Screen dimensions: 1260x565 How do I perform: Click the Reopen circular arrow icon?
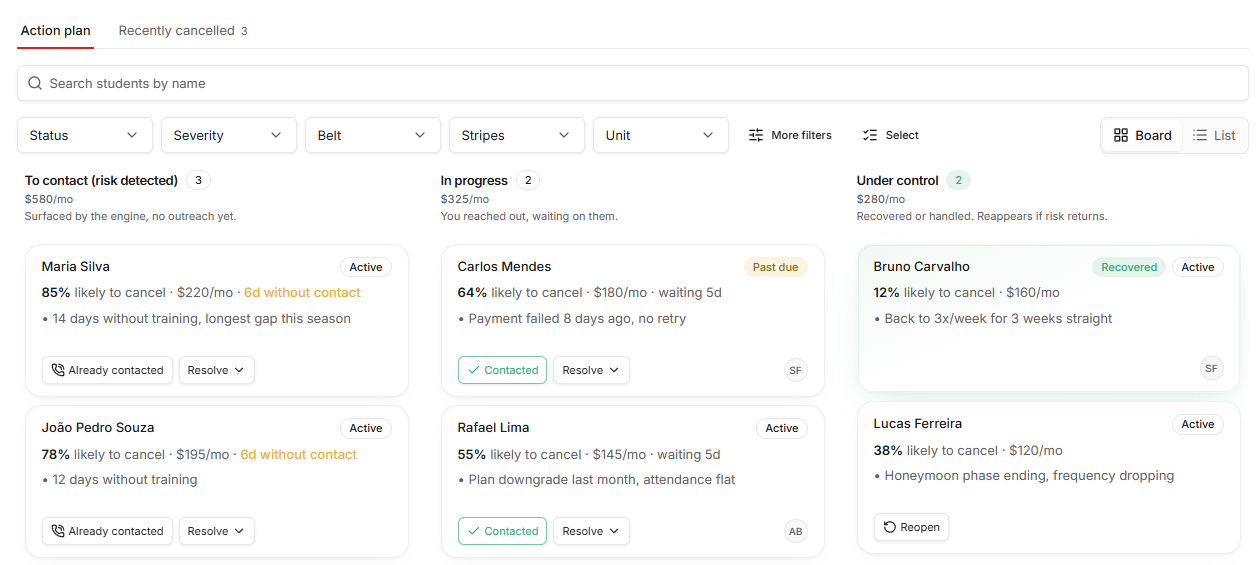[x=890, y=527]
